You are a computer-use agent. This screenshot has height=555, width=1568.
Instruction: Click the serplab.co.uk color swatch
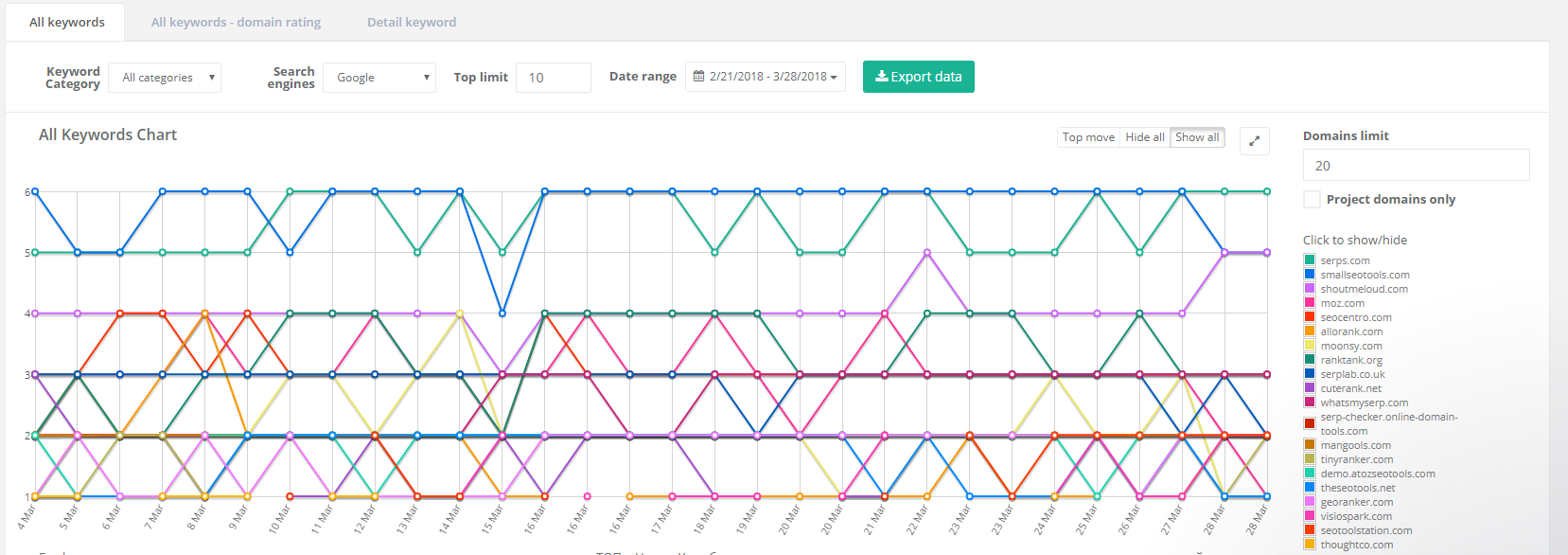(x=1310, y=373)
